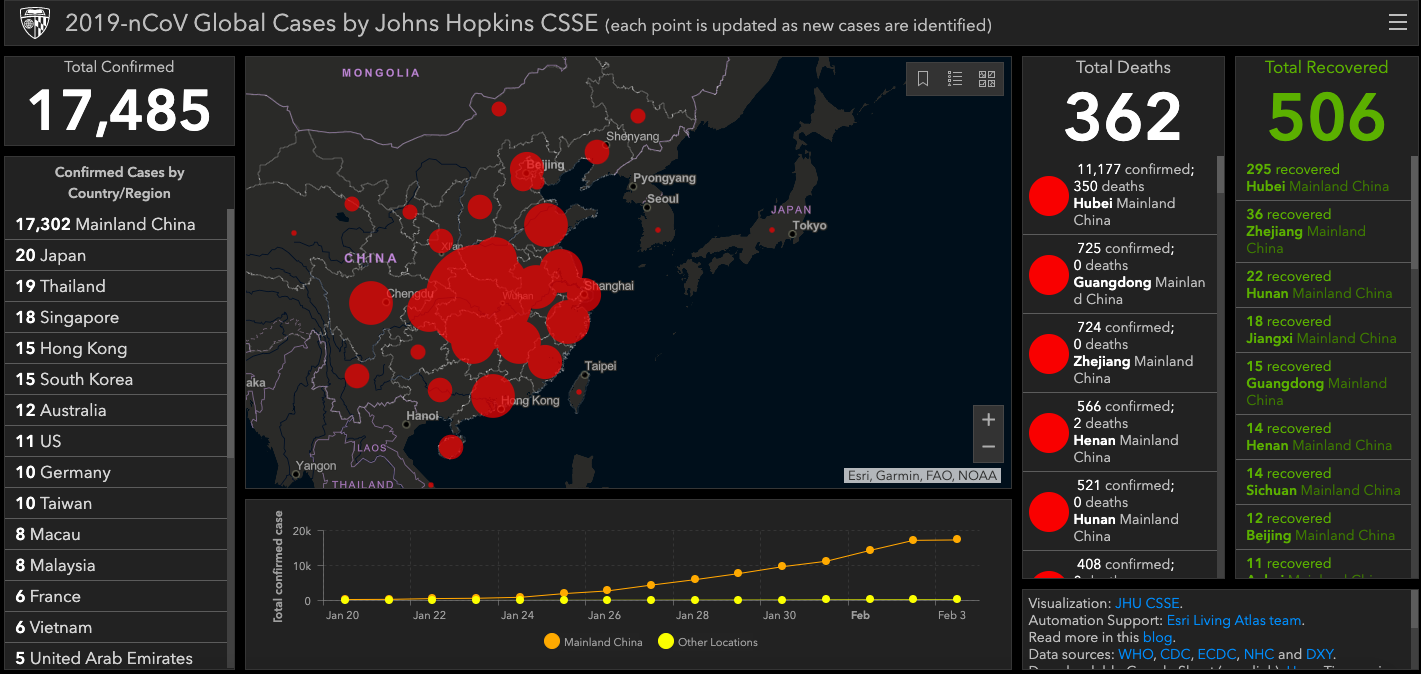Click the Zhejiang 724 confirmed entry

(1120, 353)
